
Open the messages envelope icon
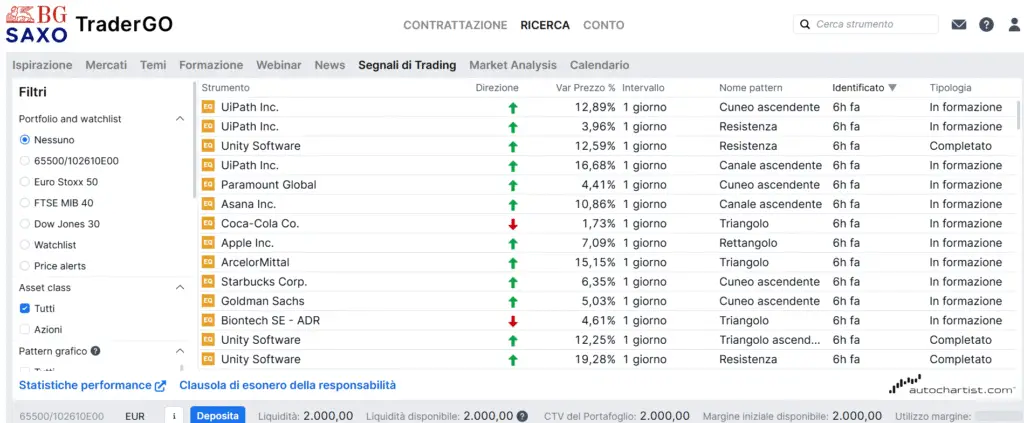point(959,25)
